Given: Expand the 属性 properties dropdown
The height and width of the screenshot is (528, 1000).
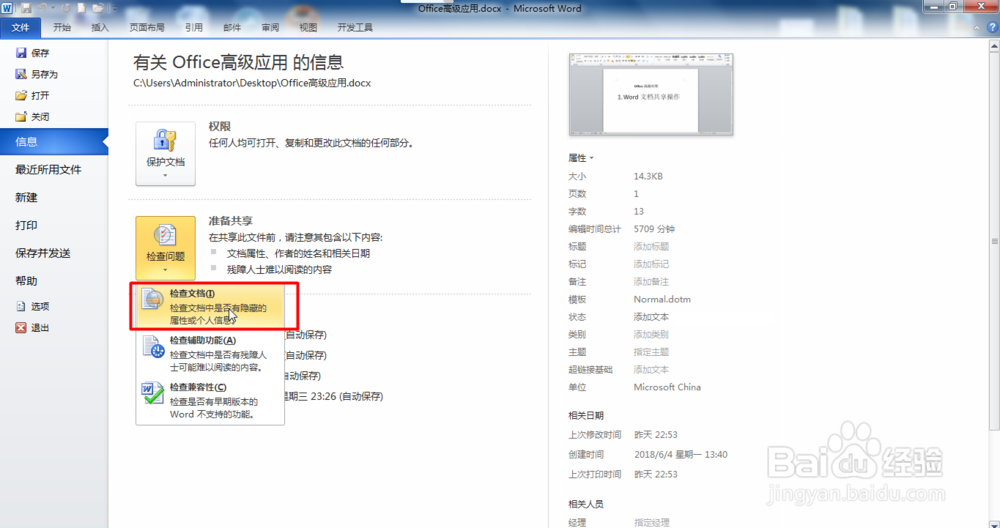Looking at the screenshot, I should [581, 158].
